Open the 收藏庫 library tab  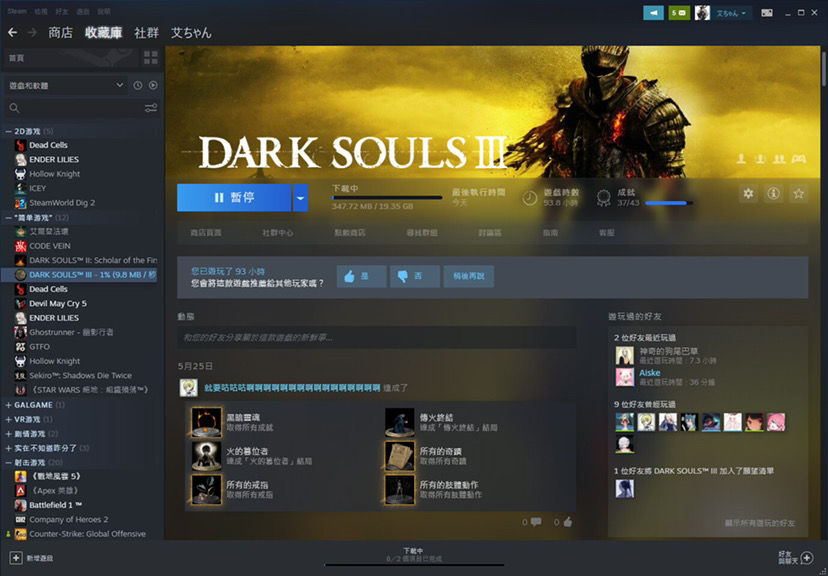(104, 33)
